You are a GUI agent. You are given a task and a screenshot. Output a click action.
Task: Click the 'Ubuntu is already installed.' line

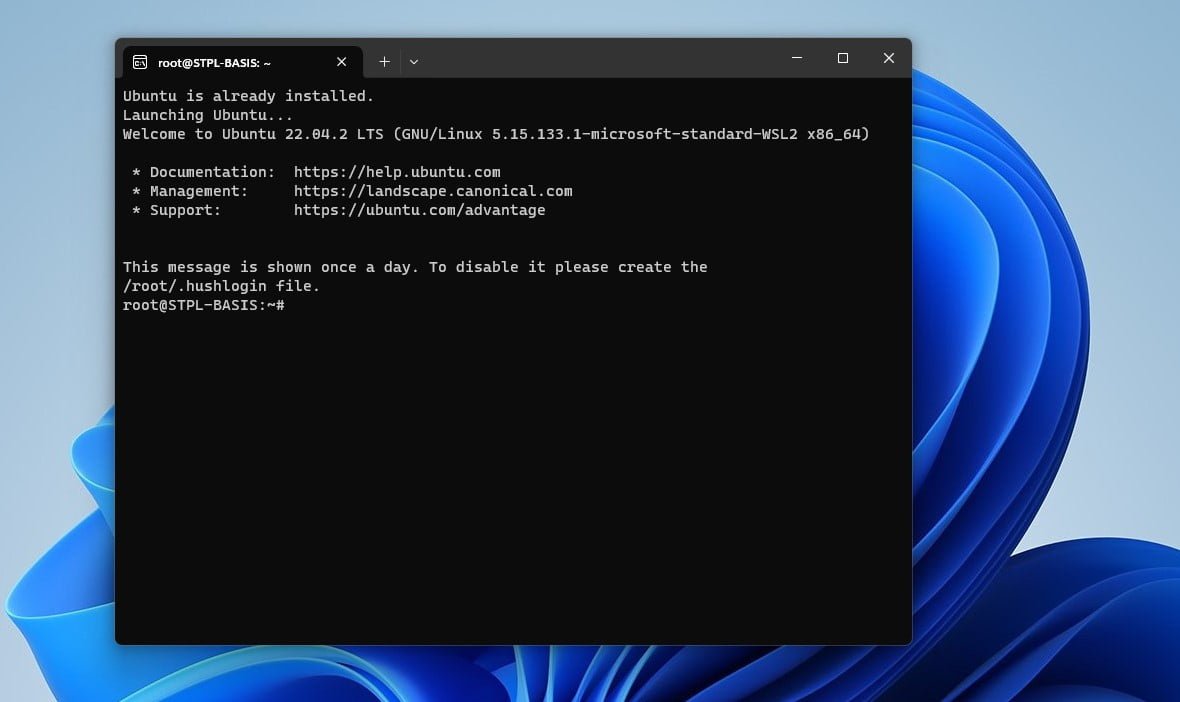pos(248,96)
